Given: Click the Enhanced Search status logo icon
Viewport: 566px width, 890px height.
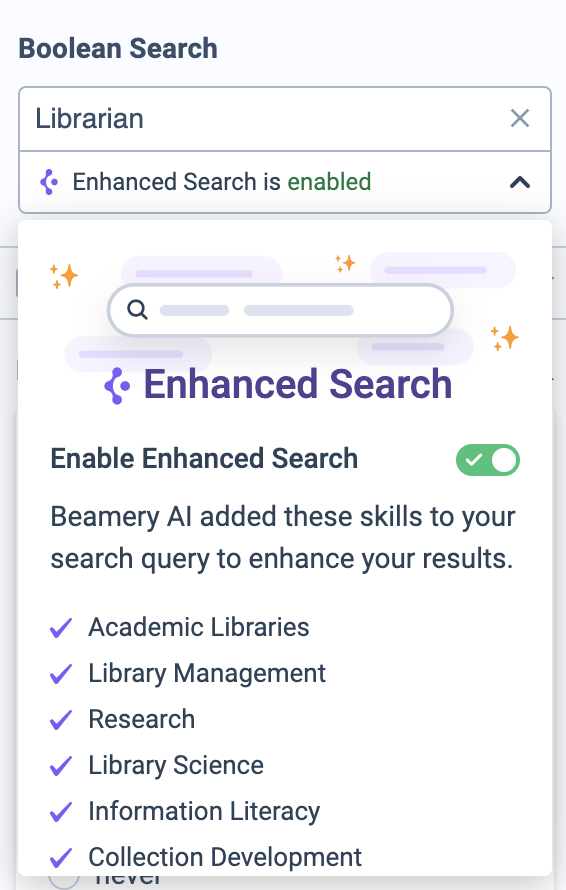Looking at the screenshot, I should [x=49, y=182].
